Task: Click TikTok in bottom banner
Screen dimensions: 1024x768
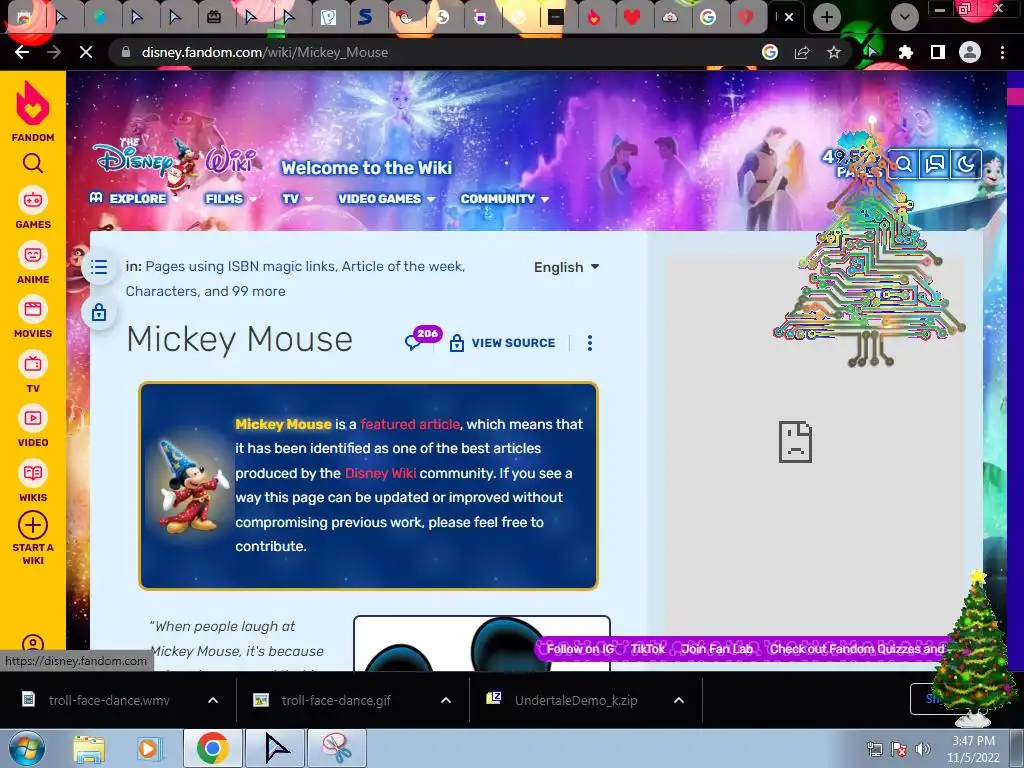Action: coord(647,648)
